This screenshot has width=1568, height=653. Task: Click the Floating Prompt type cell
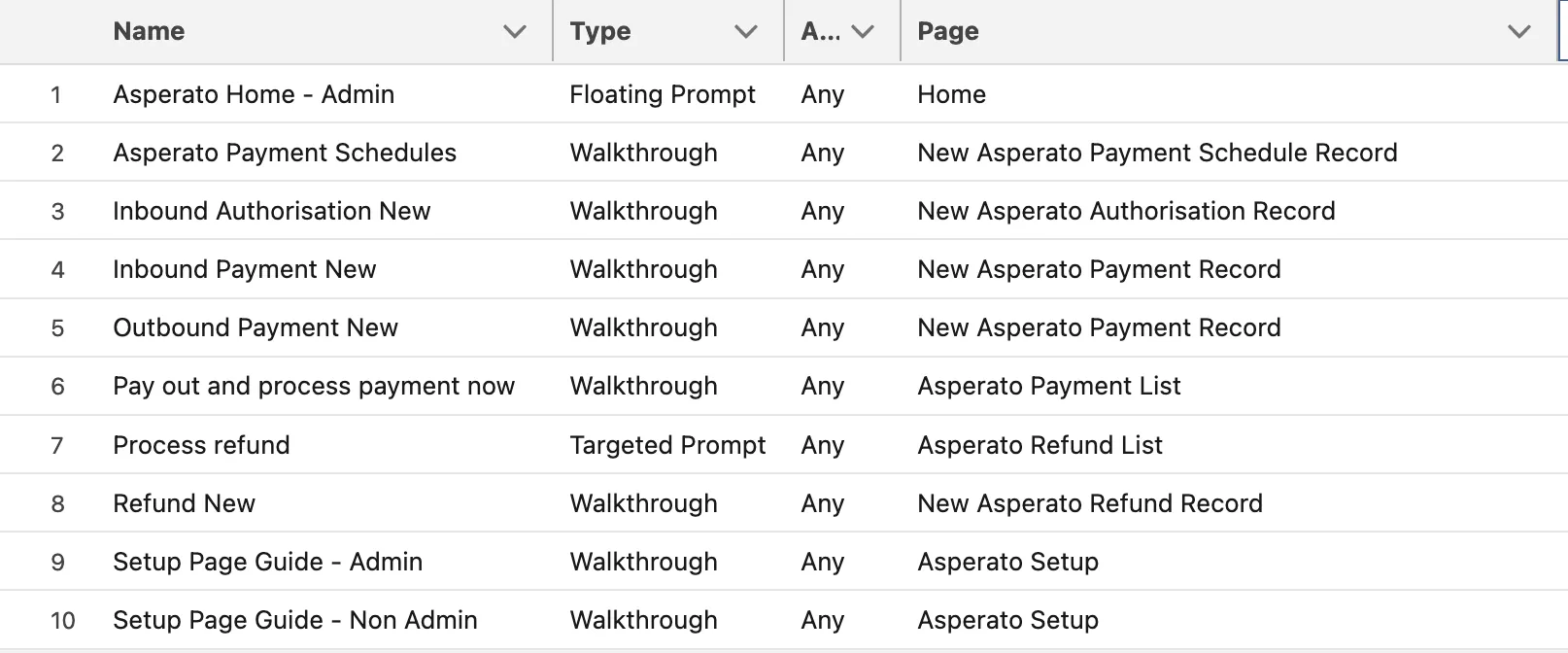(663, 94)
